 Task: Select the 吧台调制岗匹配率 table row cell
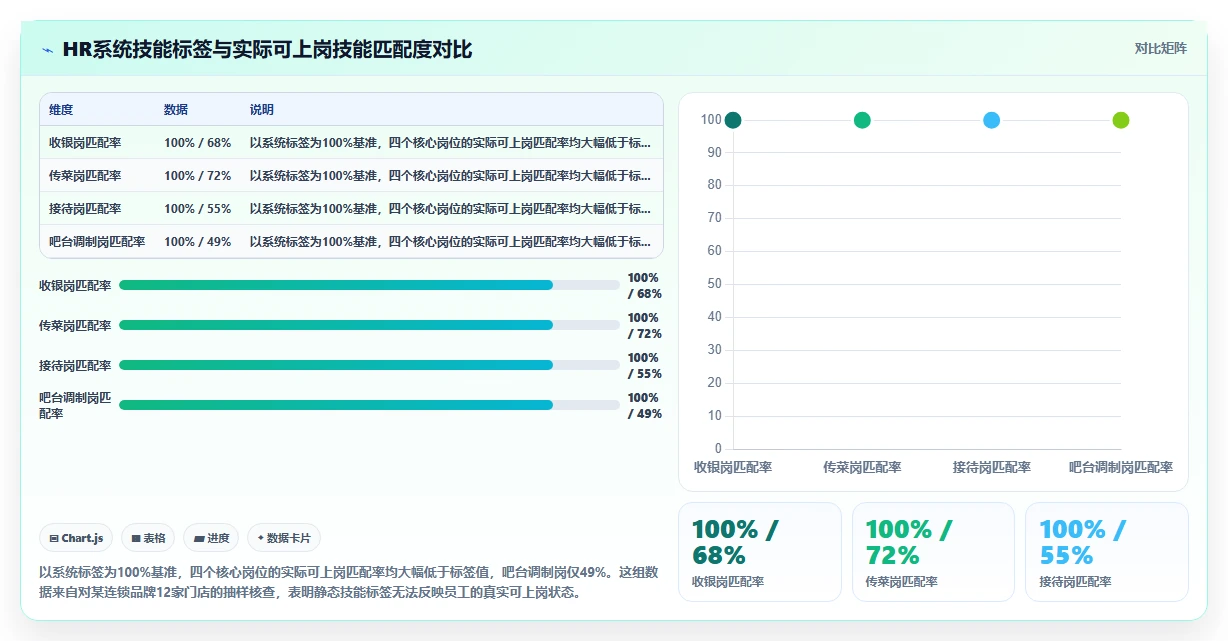click(x=97, y=242)
